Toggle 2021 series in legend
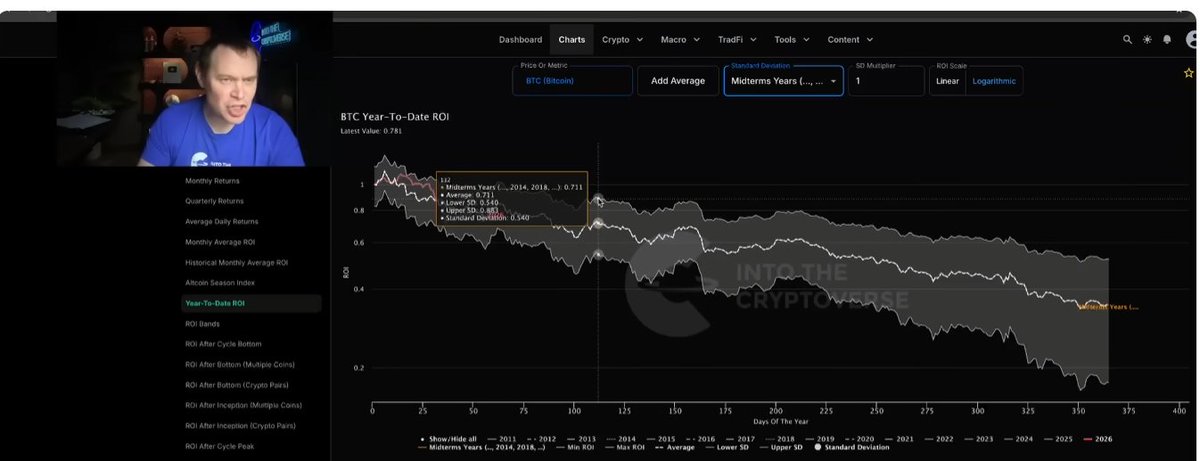 (899, 439)
